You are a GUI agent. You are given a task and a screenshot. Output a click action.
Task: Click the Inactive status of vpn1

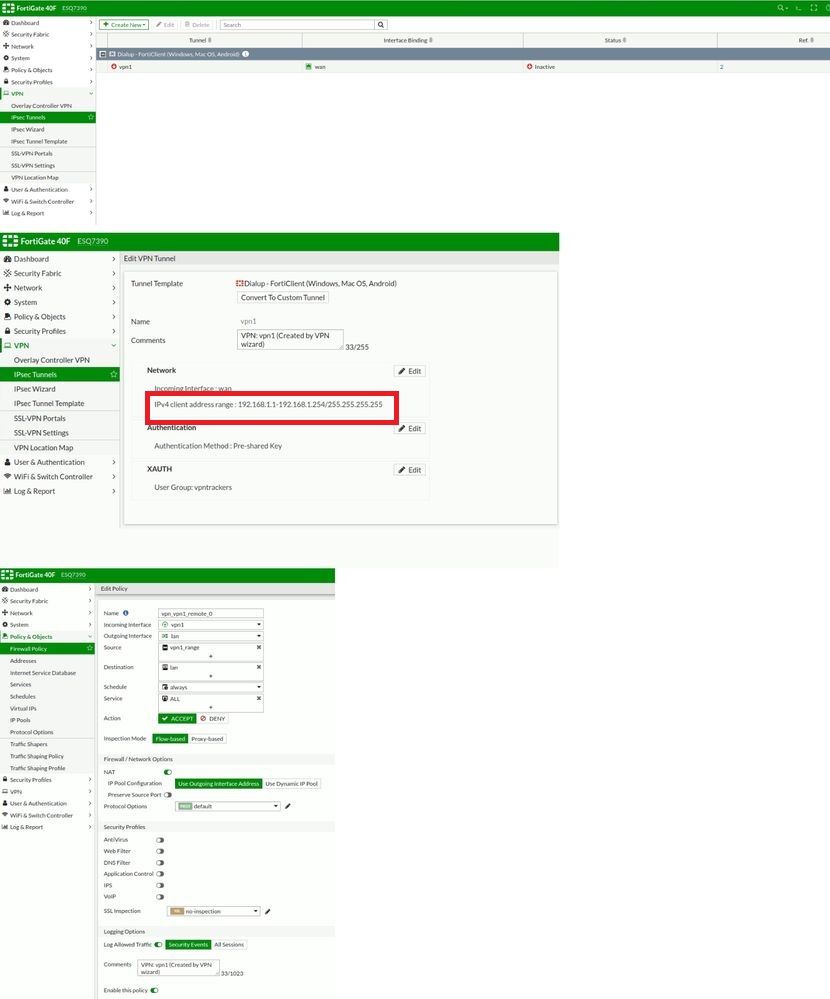(x=541, y=67)
